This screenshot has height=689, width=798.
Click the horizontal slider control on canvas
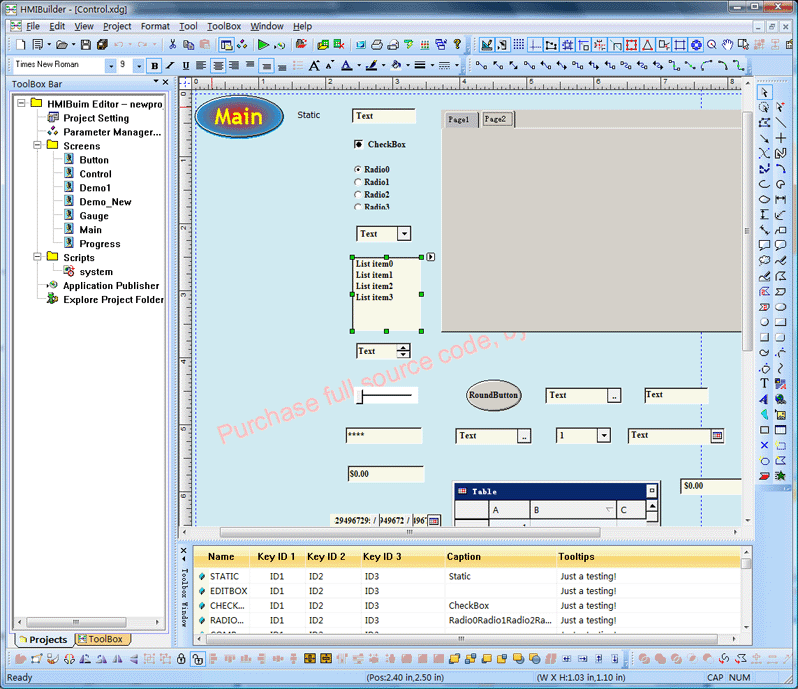387,396
